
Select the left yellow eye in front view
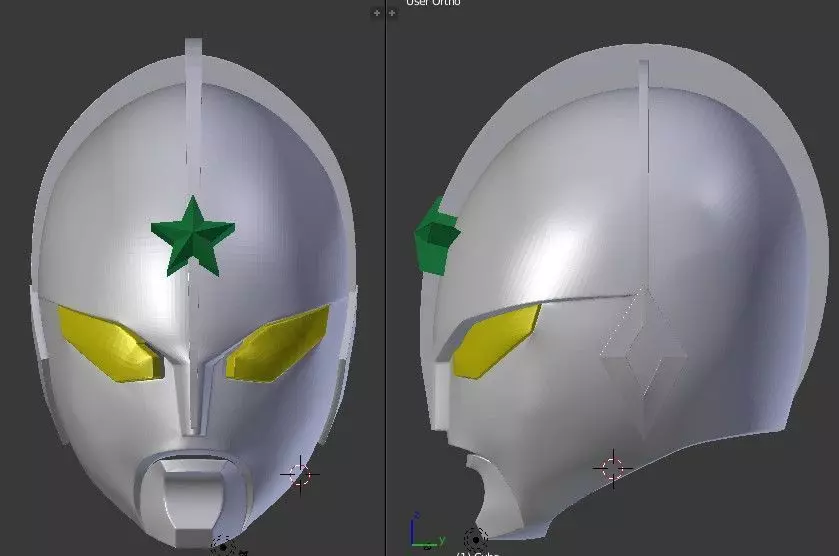click(110, 344)
